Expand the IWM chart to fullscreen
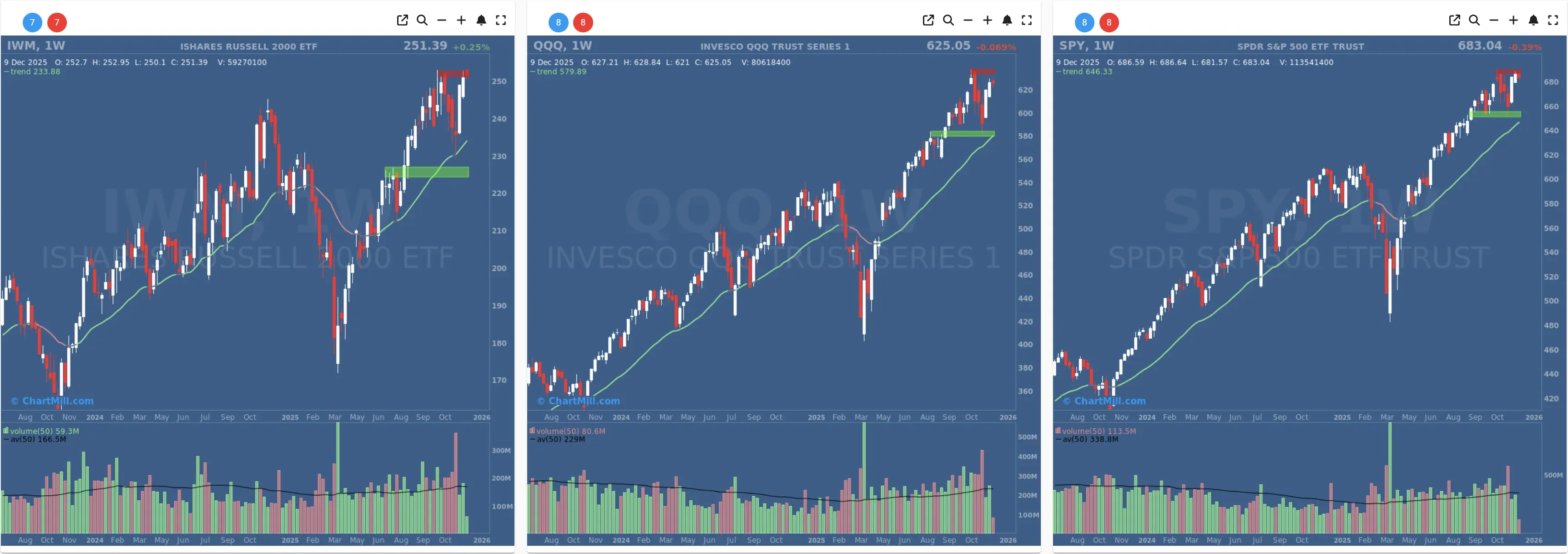The height and width of the screenshot is (554, 1568). [x=501, y=20]
